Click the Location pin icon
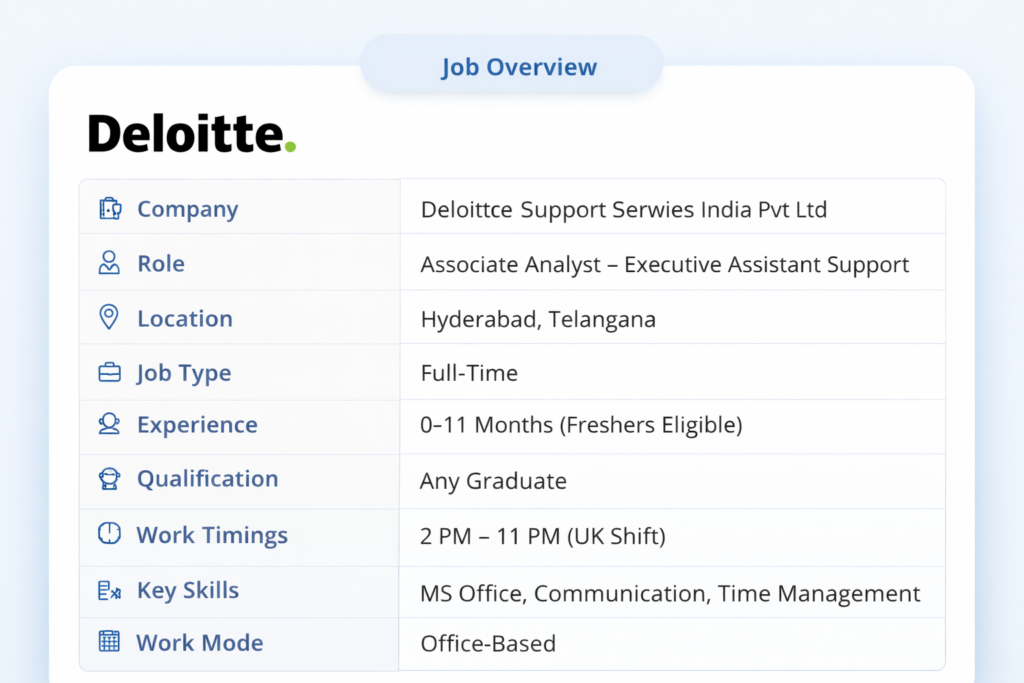Image resolution: width=1024 pixels, height=683 pixels. point(109,318)
